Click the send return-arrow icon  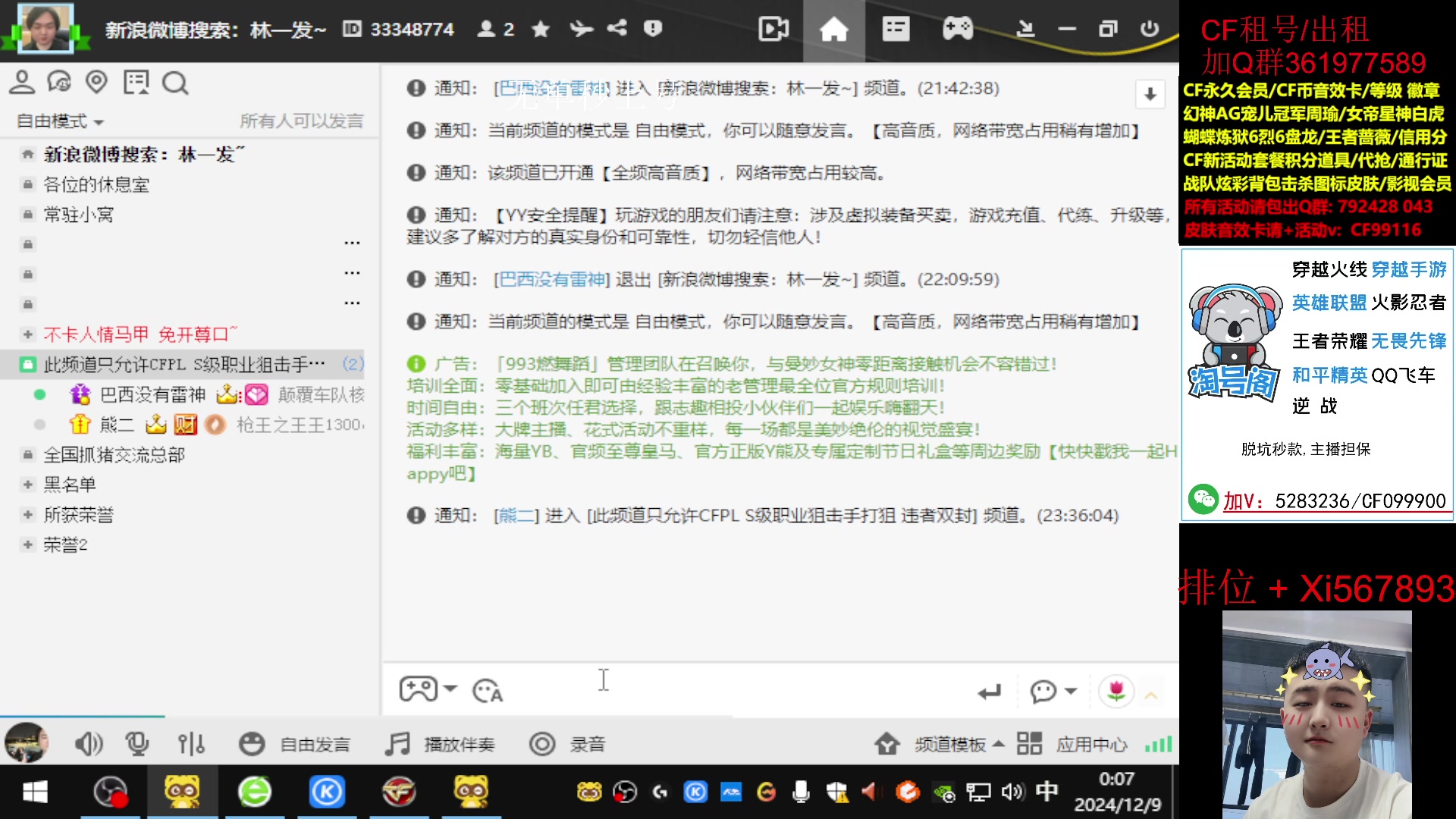pos(989,691)
